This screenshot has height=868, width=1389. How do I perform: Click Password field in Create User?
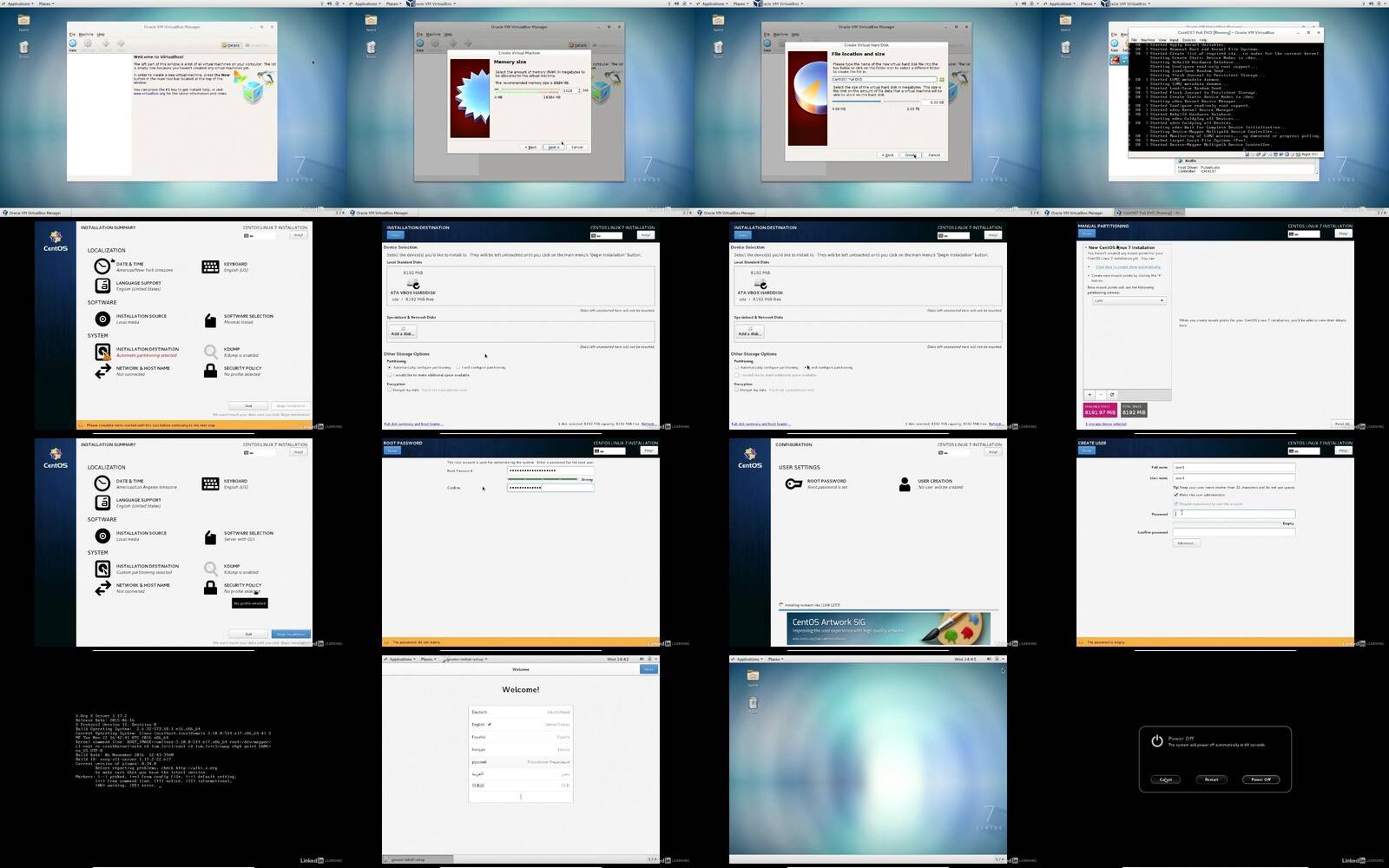tap(1234, 514)
